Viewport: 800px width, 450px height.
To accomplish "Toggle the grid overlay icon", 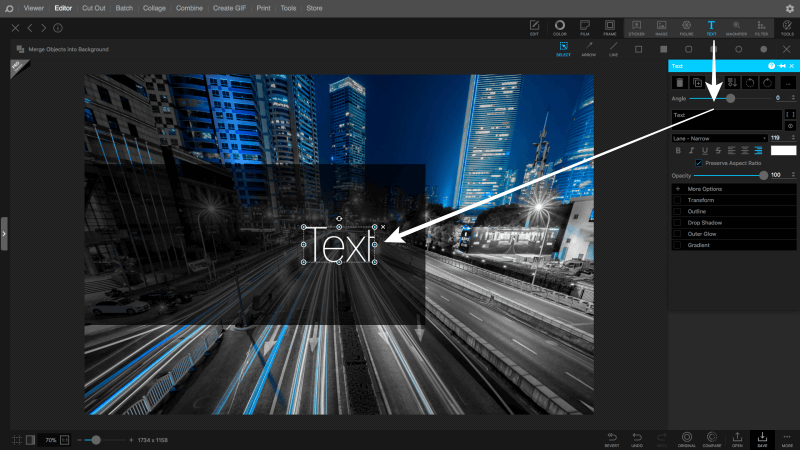I will click(17, 440).
